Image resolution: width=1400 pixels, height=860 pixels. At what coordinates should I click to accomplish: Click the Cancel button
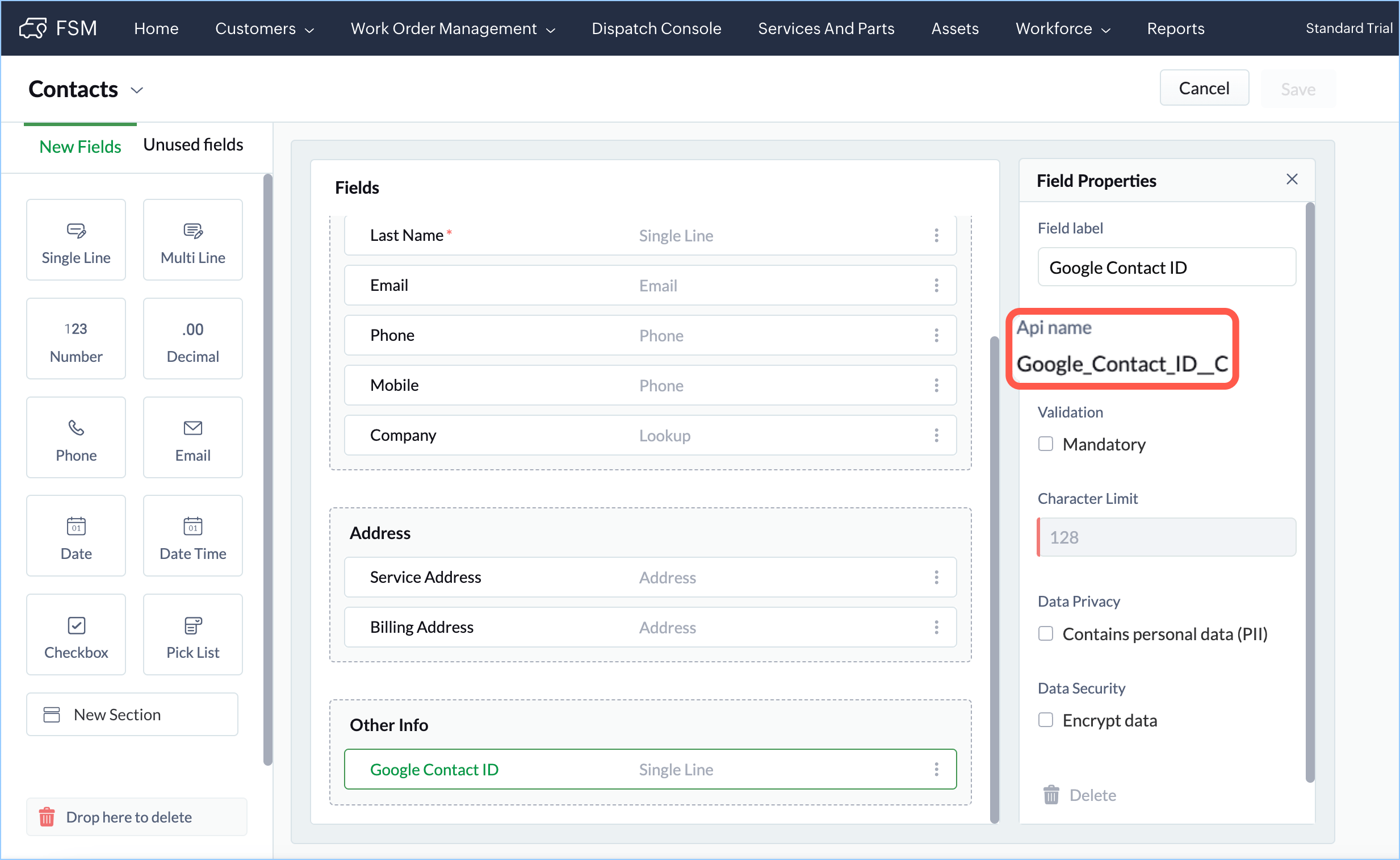tap(1204, 88)
